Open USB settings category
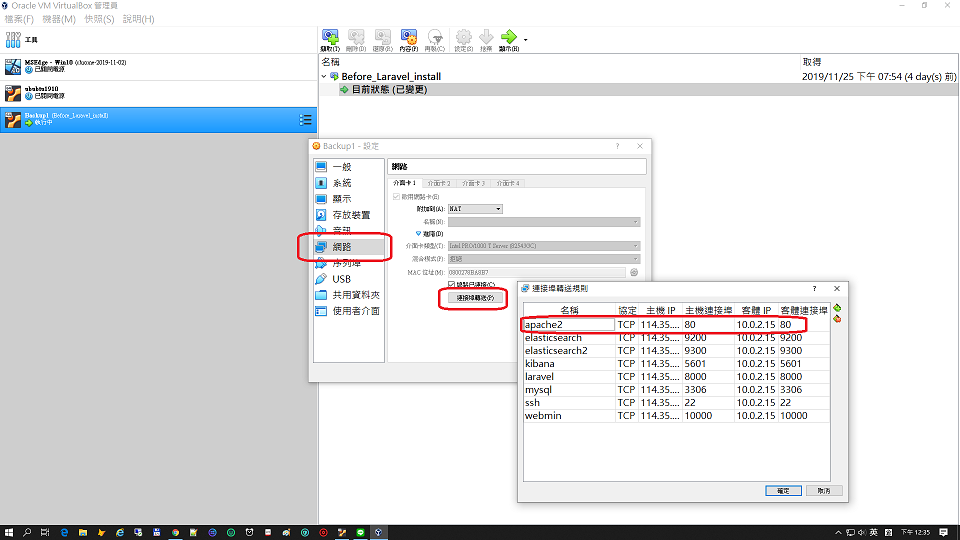This screenshot has height=540, width=960. click(349, 279)
